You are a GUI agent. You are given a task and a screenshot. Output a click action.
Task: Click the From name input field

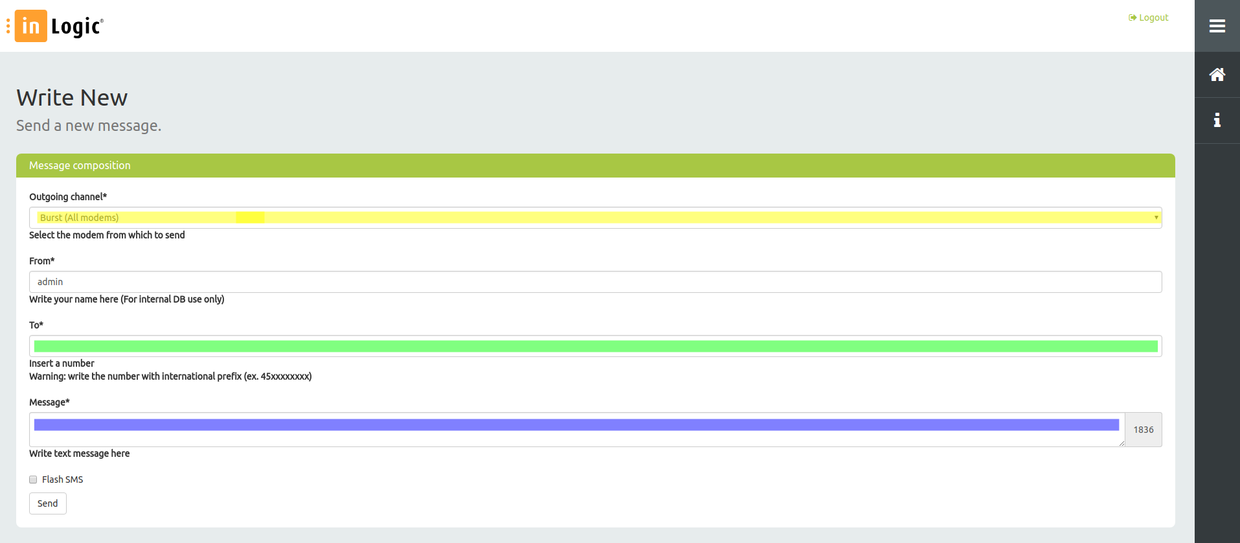tap(595, 282)
